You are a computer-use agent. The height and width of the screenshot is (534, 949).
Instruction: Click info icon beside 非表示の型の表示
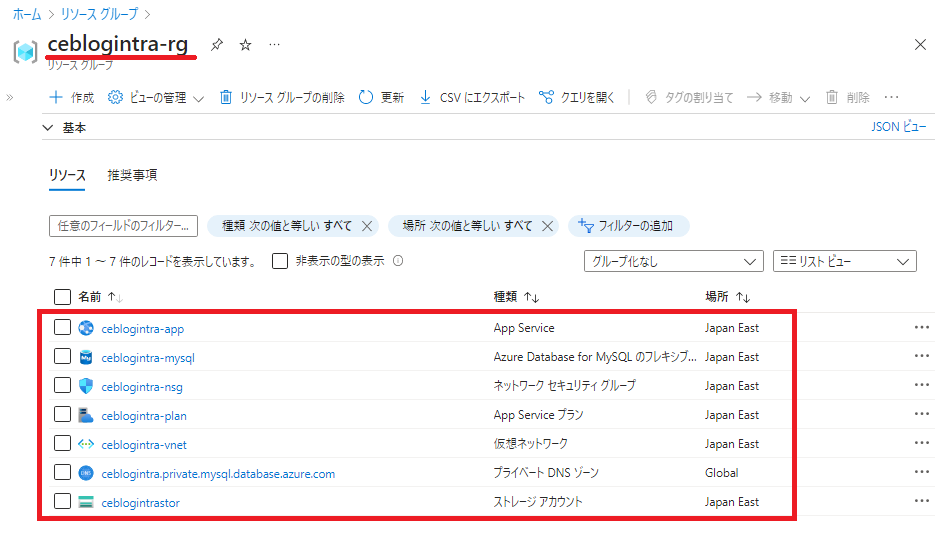point(398,261)
